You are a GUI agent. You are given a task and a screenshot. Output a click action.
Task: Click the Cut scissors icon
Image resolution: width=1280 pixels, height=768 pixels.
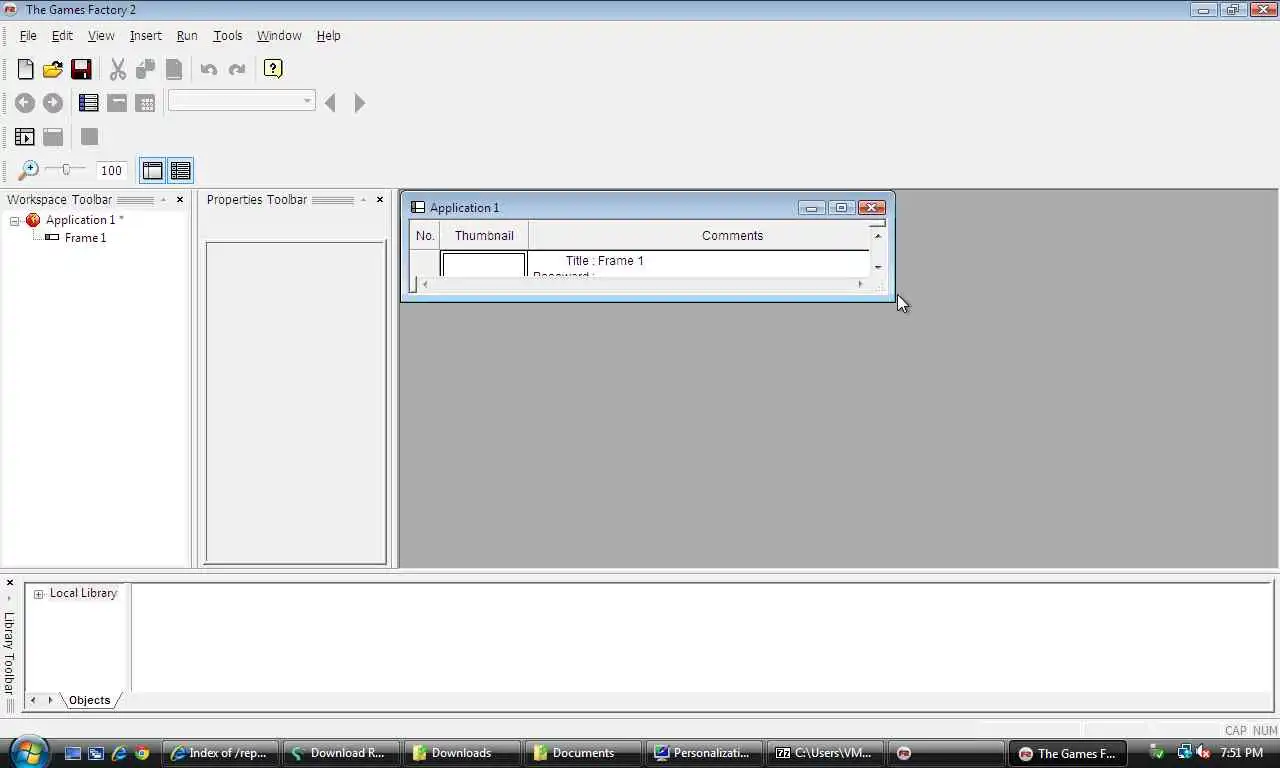pyautogui.click(x=118, y=69)
